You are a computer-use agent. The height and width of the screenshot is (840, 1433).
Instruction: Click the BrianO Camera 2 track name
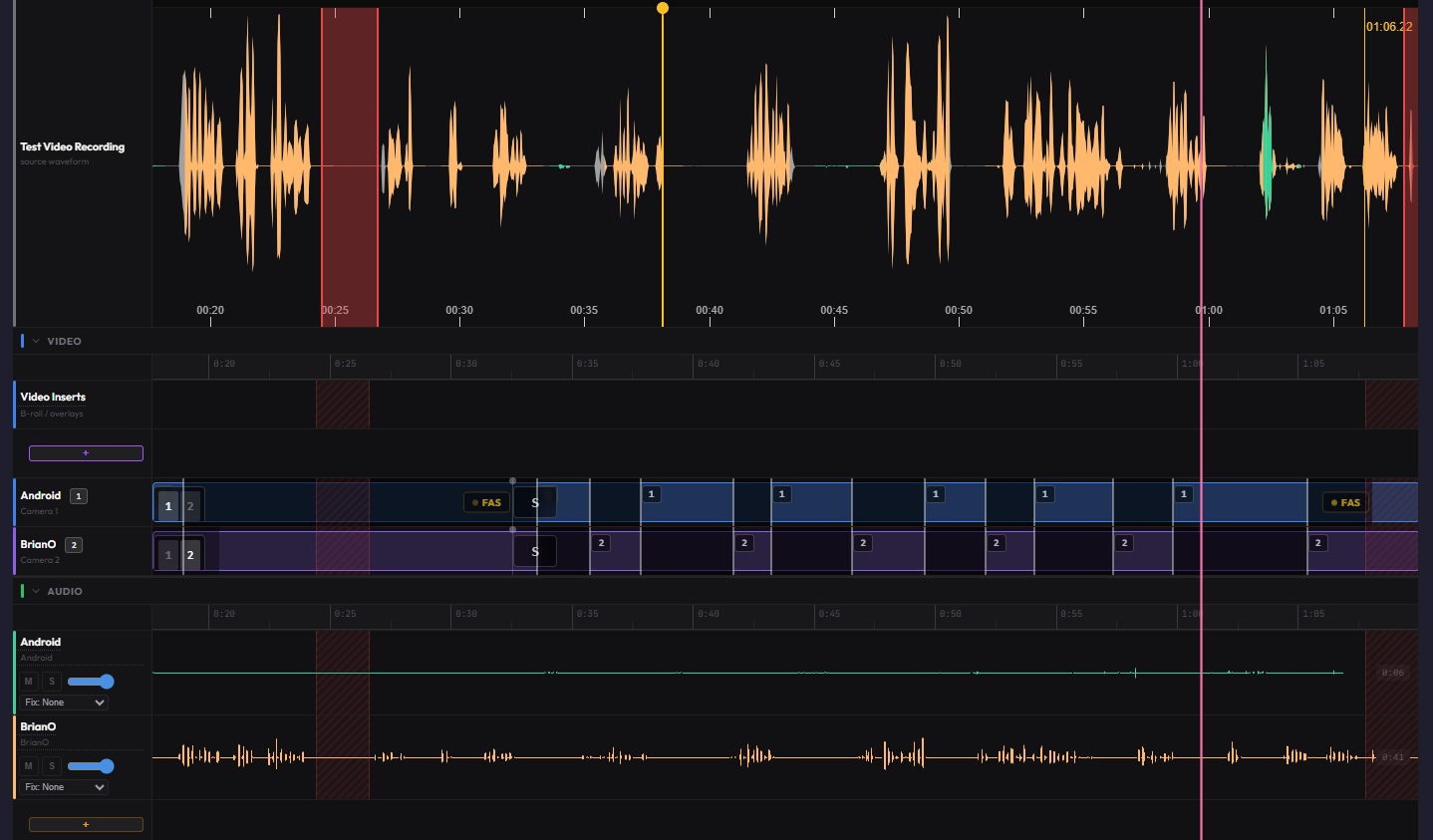(38, 544)
